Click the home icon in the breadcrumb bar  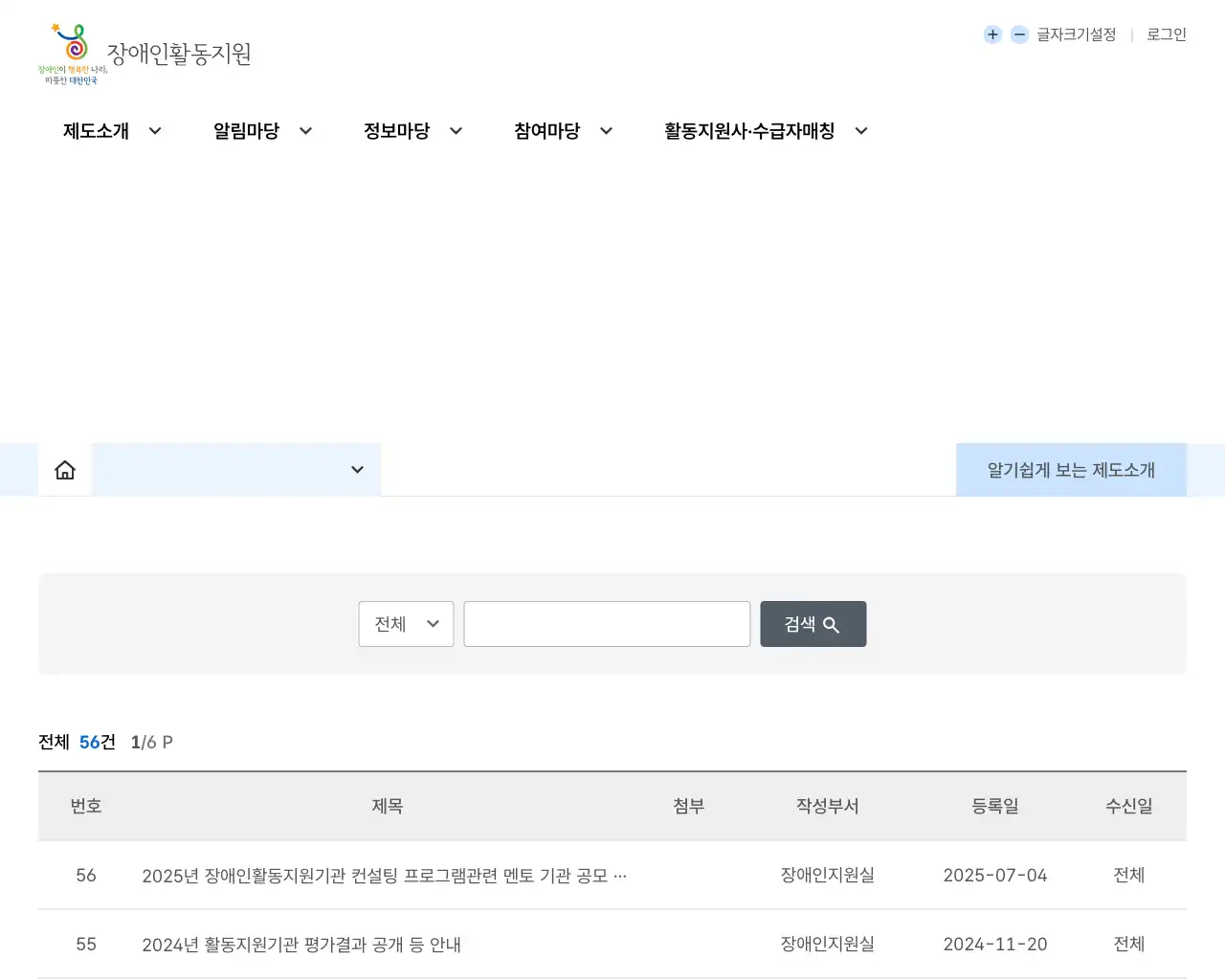64,469
